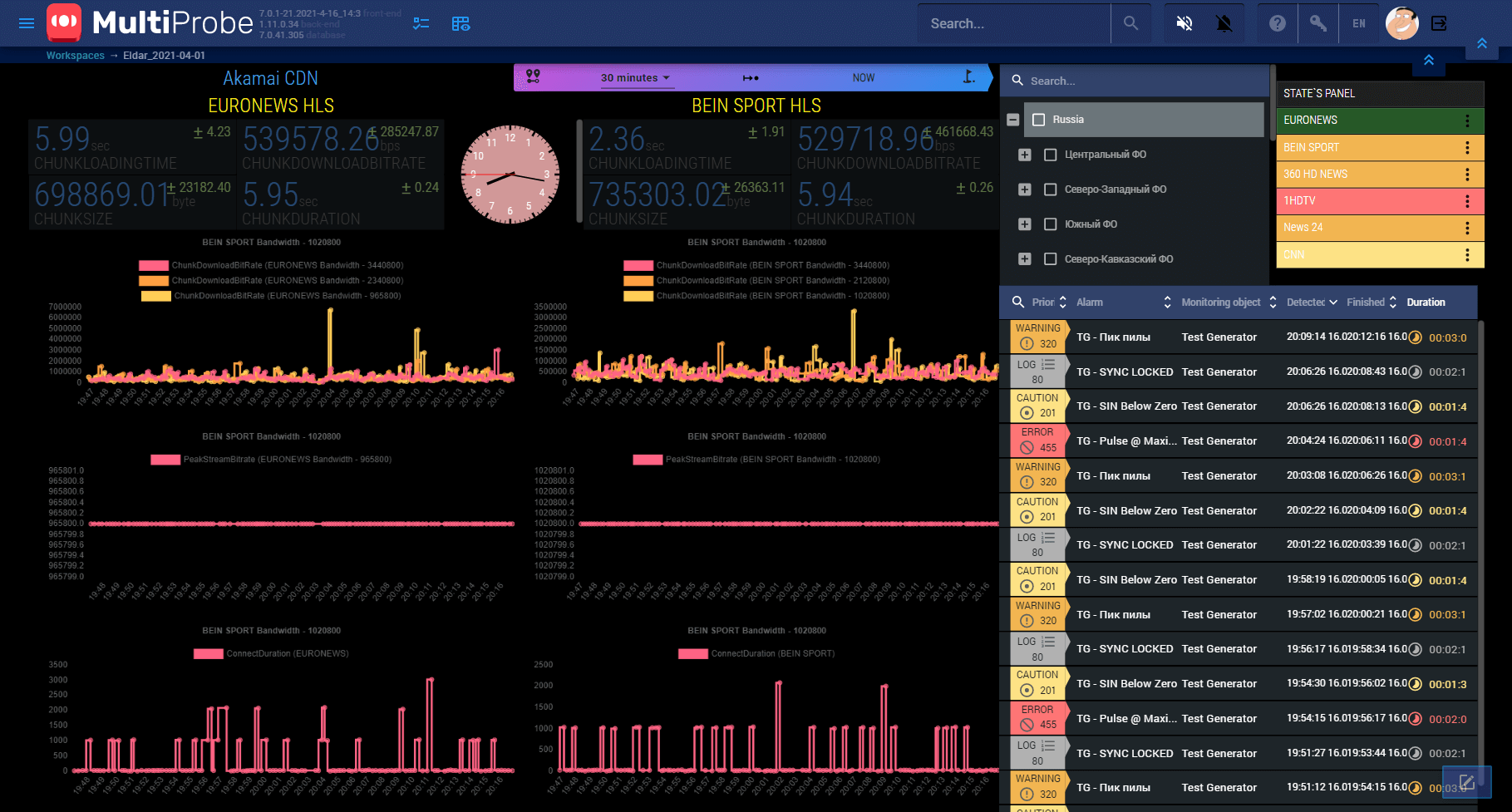This screenshot has height=812, width=1512.
Task: Check the Центральный ФО checkbox
Action: 1050,155
